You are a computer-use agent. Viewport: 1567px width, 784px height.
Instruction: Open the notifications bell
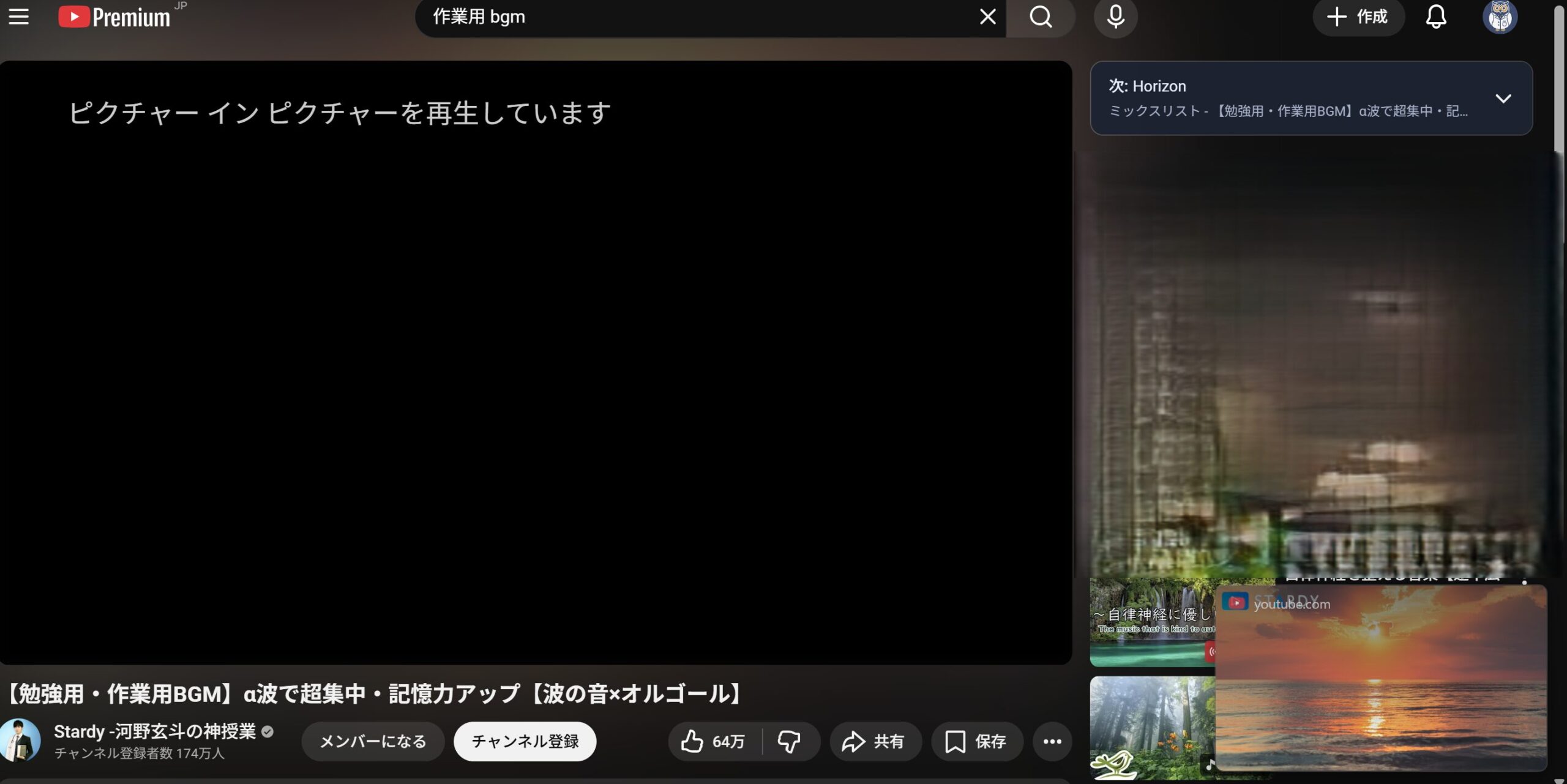1435,17
